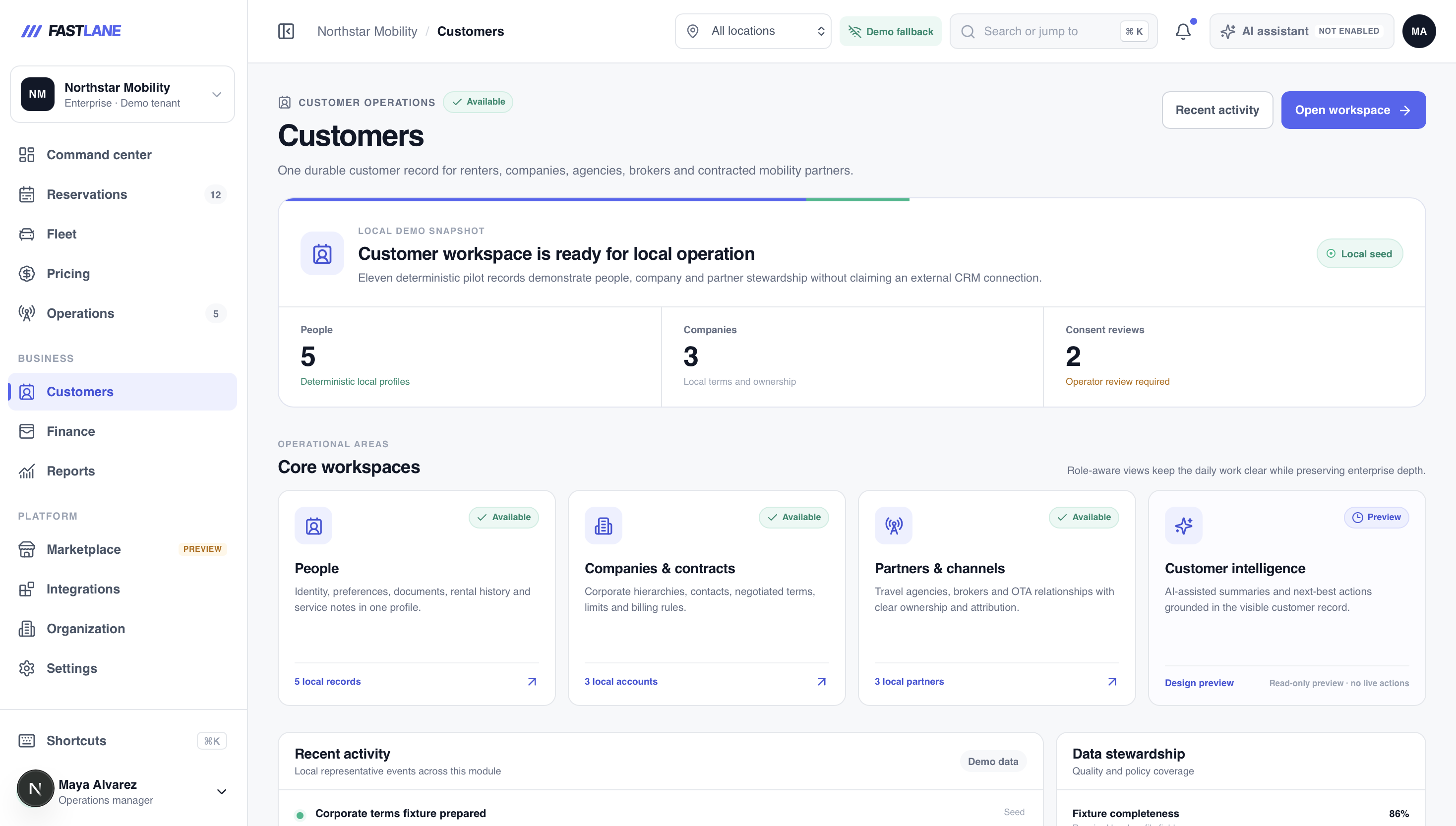Click the NM tenant avatar

pos(38,95)
